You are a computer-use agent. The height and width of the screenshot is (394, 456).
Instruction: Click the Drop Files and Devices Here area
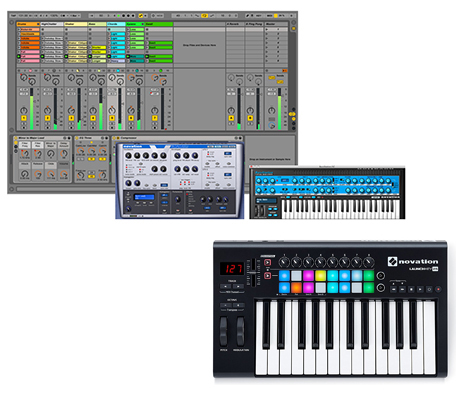click(199, 45)
